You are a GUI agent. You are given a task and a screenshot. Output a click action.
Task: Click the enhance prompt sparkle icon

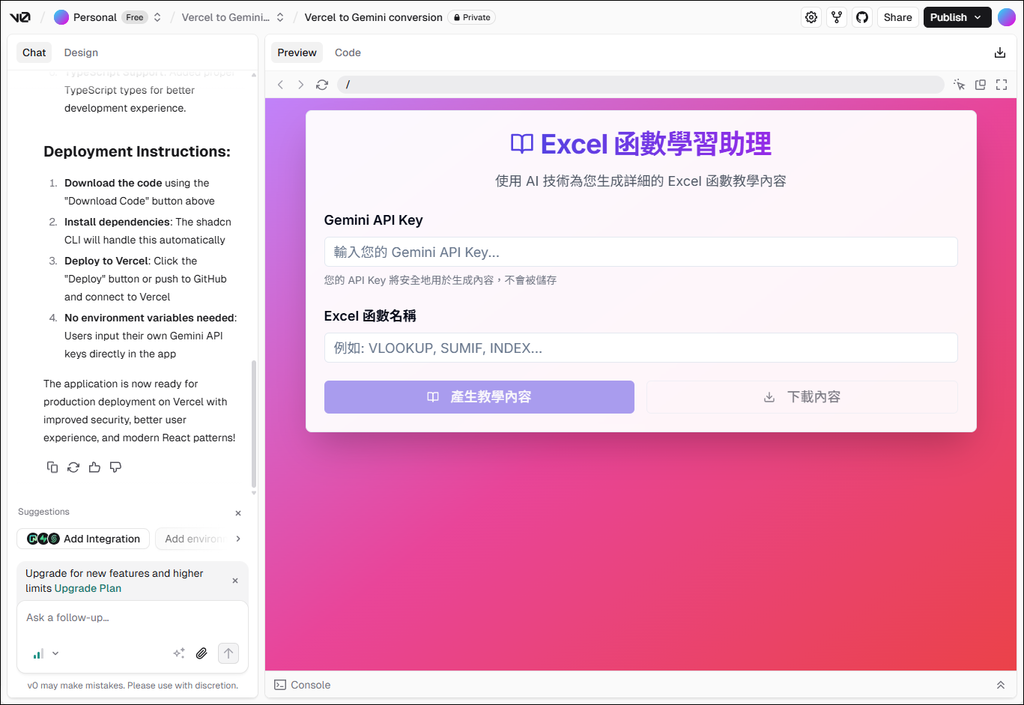pos(179,653)
